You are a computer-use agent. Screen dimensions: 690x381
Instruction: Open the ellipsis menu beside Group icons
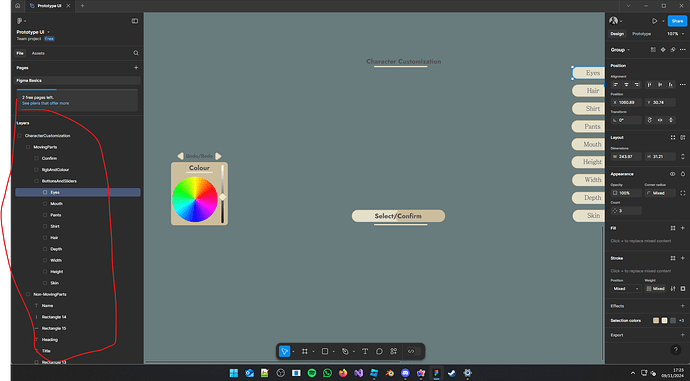pos(683,50)
